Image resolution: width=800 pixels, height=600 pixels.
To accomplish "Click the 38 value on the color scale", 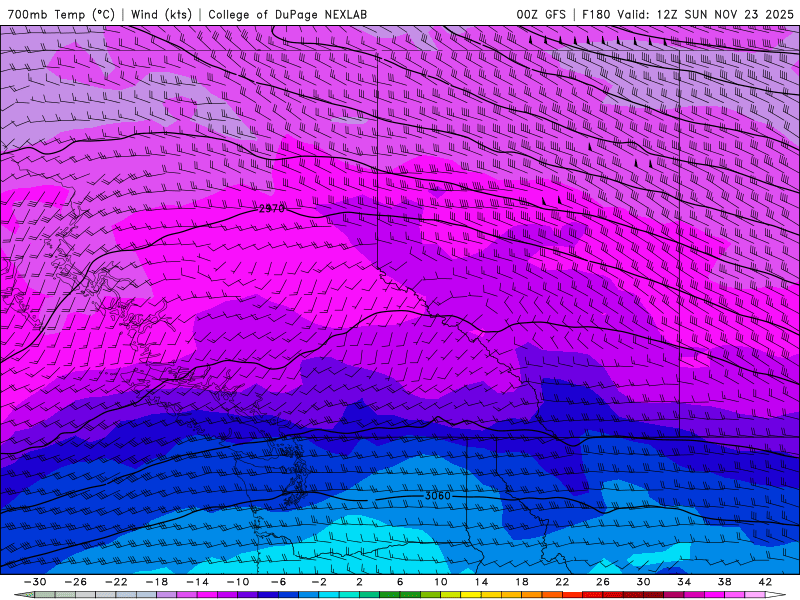I will pyautogui.click(x=724, y=582).
